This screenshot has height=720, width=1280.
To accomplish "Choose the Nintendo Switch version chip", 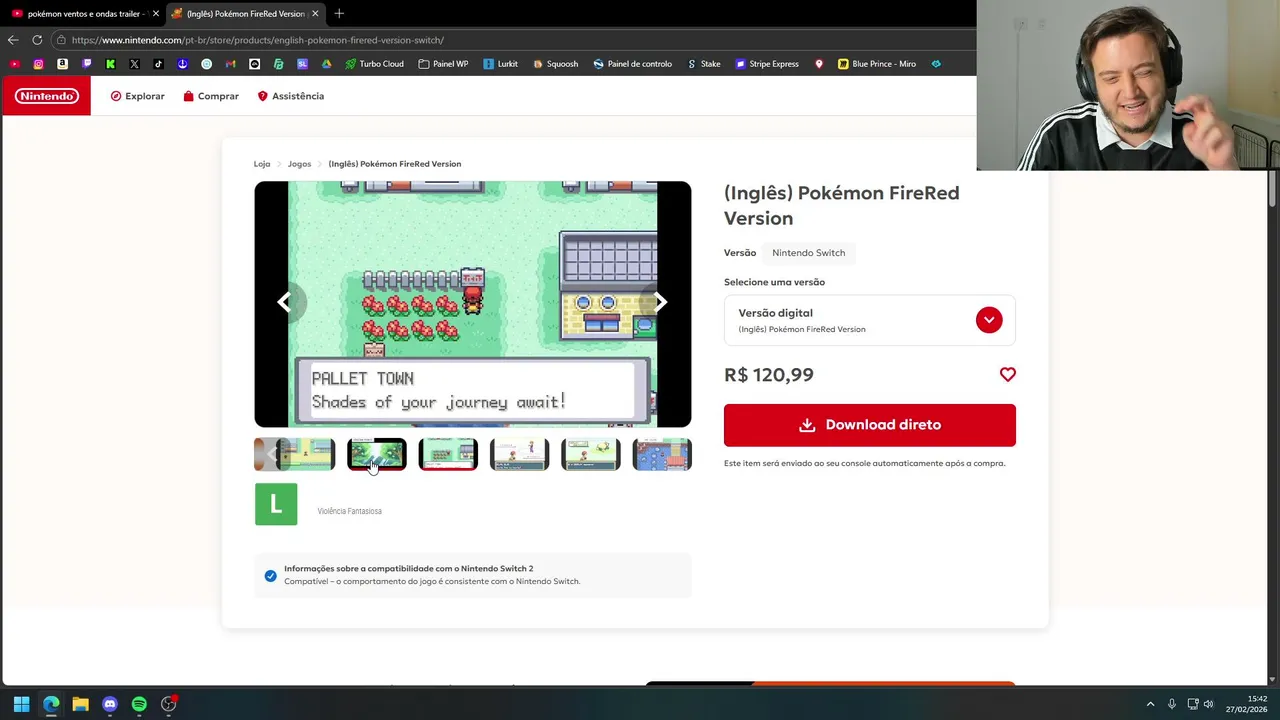I will tap(808, 253).
